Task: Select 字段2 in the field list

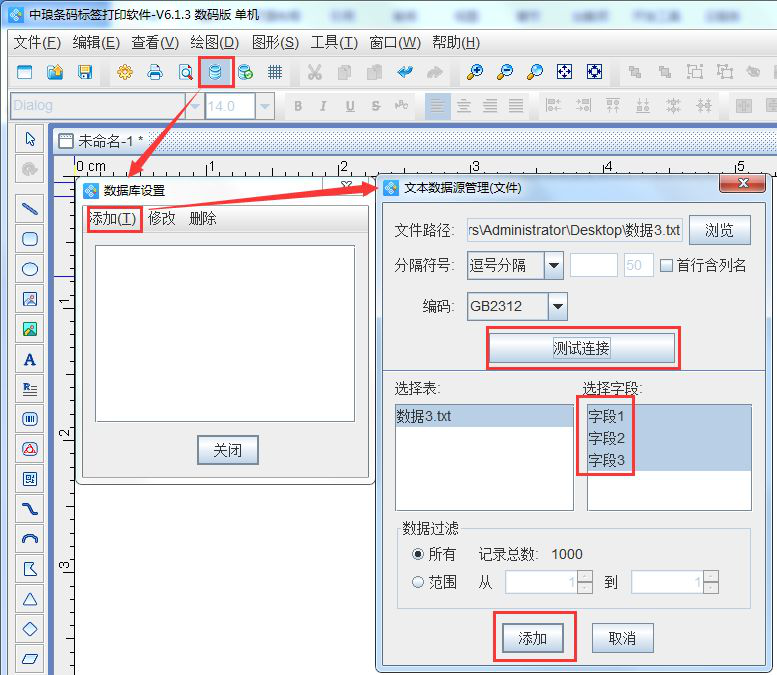Action: point(606,438)
